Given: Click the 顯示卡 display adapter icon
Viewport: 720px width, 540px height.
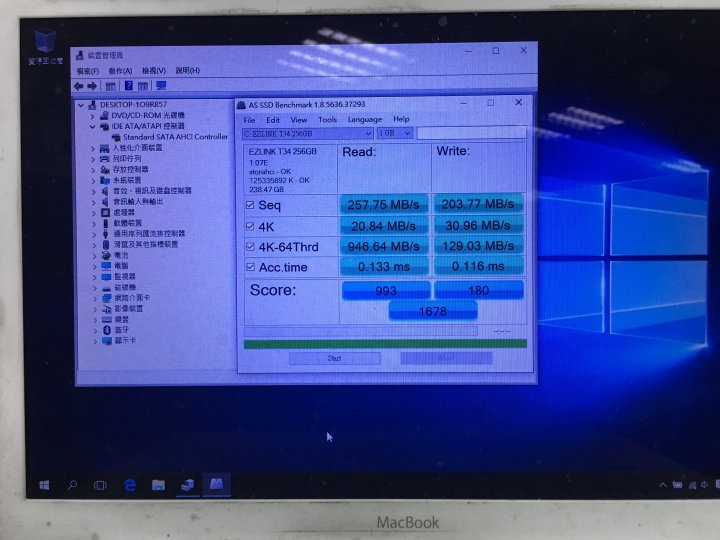Looking at the screenshot, I should pyautogui.click(x=107, y=341).
